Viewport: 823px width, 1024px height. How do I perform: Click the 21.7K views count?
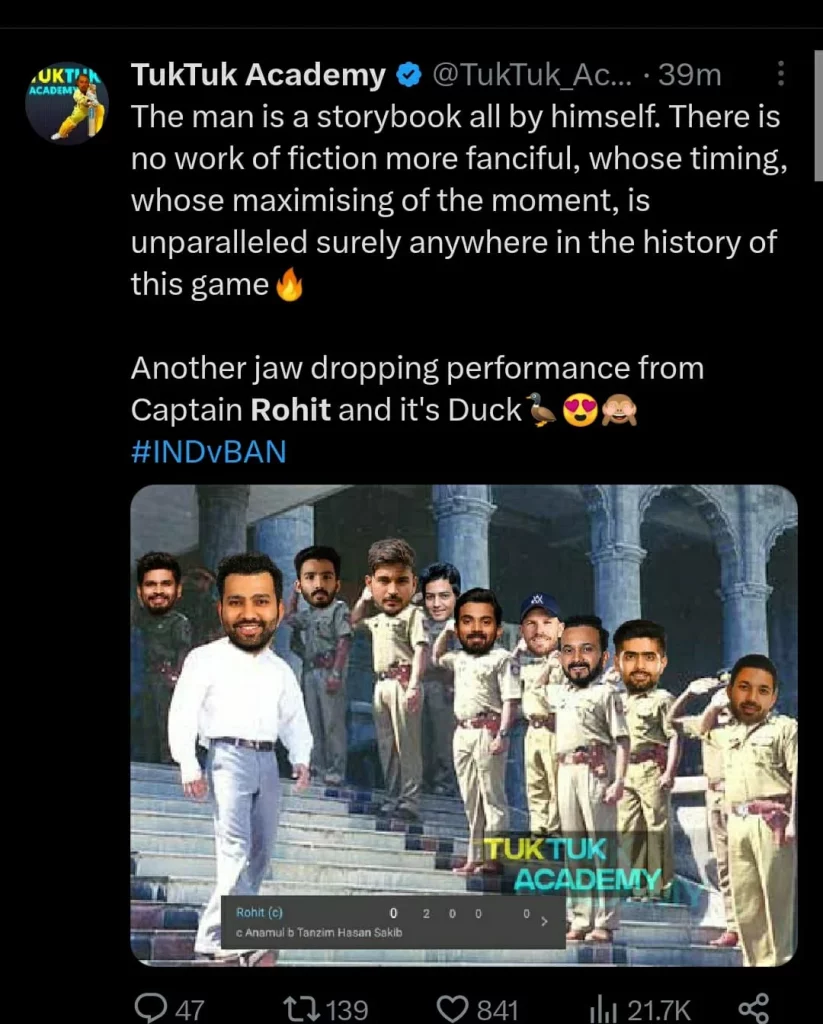pyautogui.click(x=658, y=1010)
